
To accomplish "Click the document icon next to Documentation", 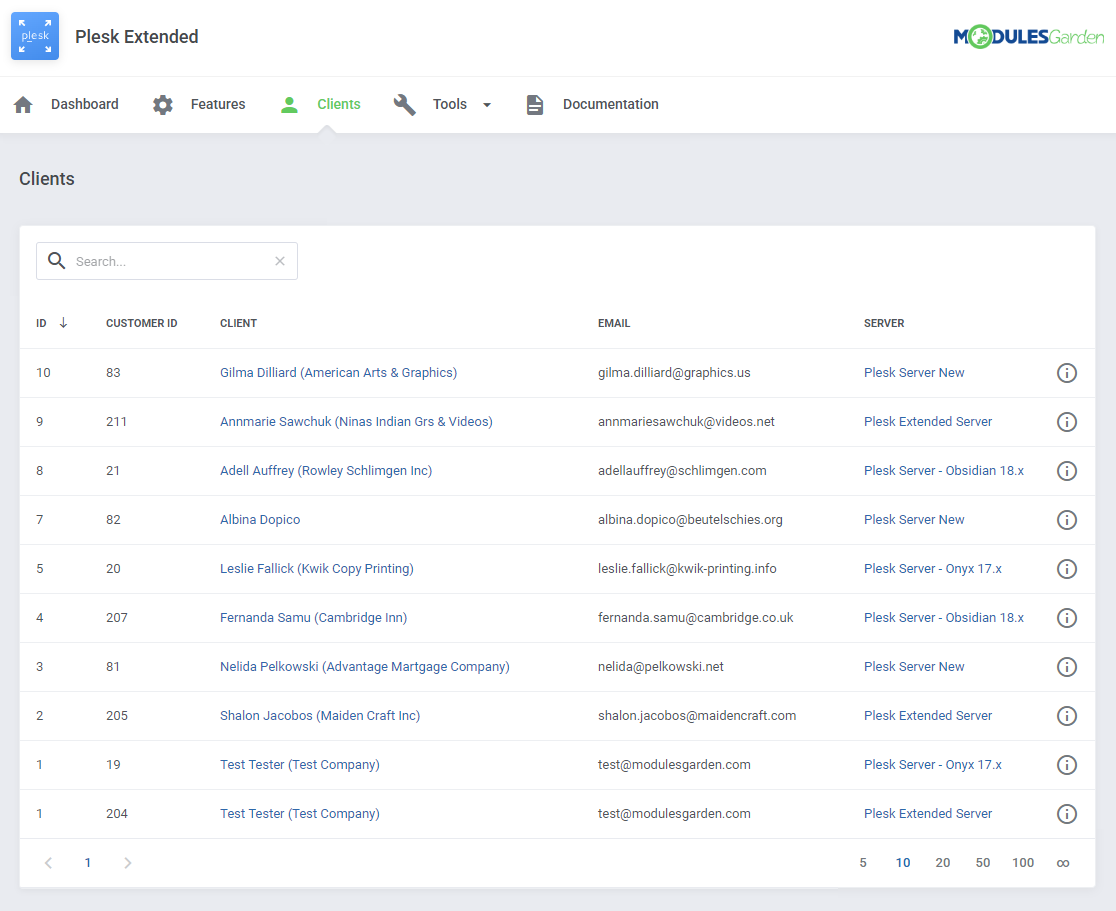I will tap(535, 104).
